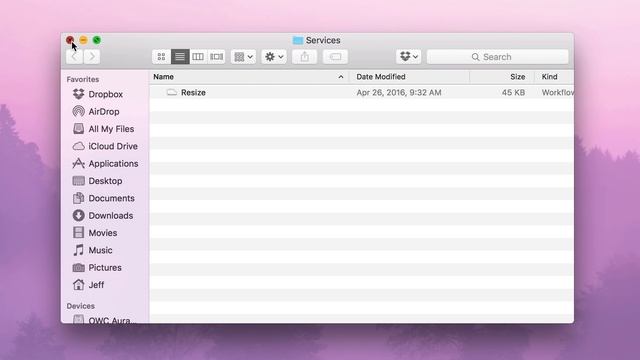The image size is (640, 360).
Task: Click the Applications sidebar icon
Action: pyautogui.click(x=78, y=163)
